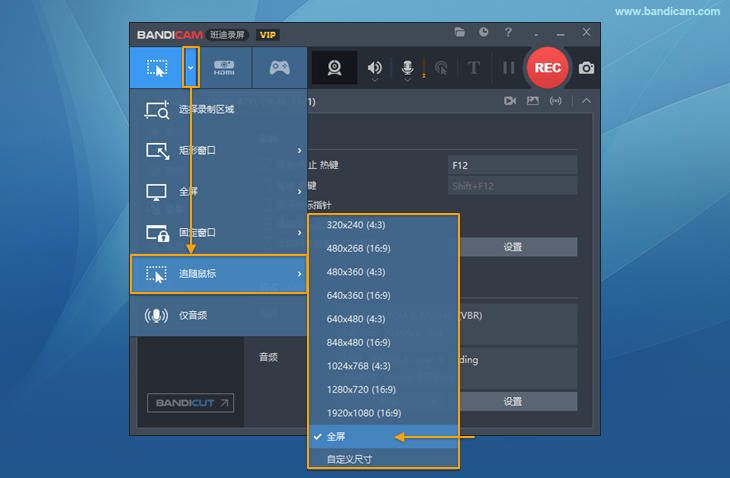Collapse panel with up chevron
Screen dimensions: 730x478
tap(587, 101)
